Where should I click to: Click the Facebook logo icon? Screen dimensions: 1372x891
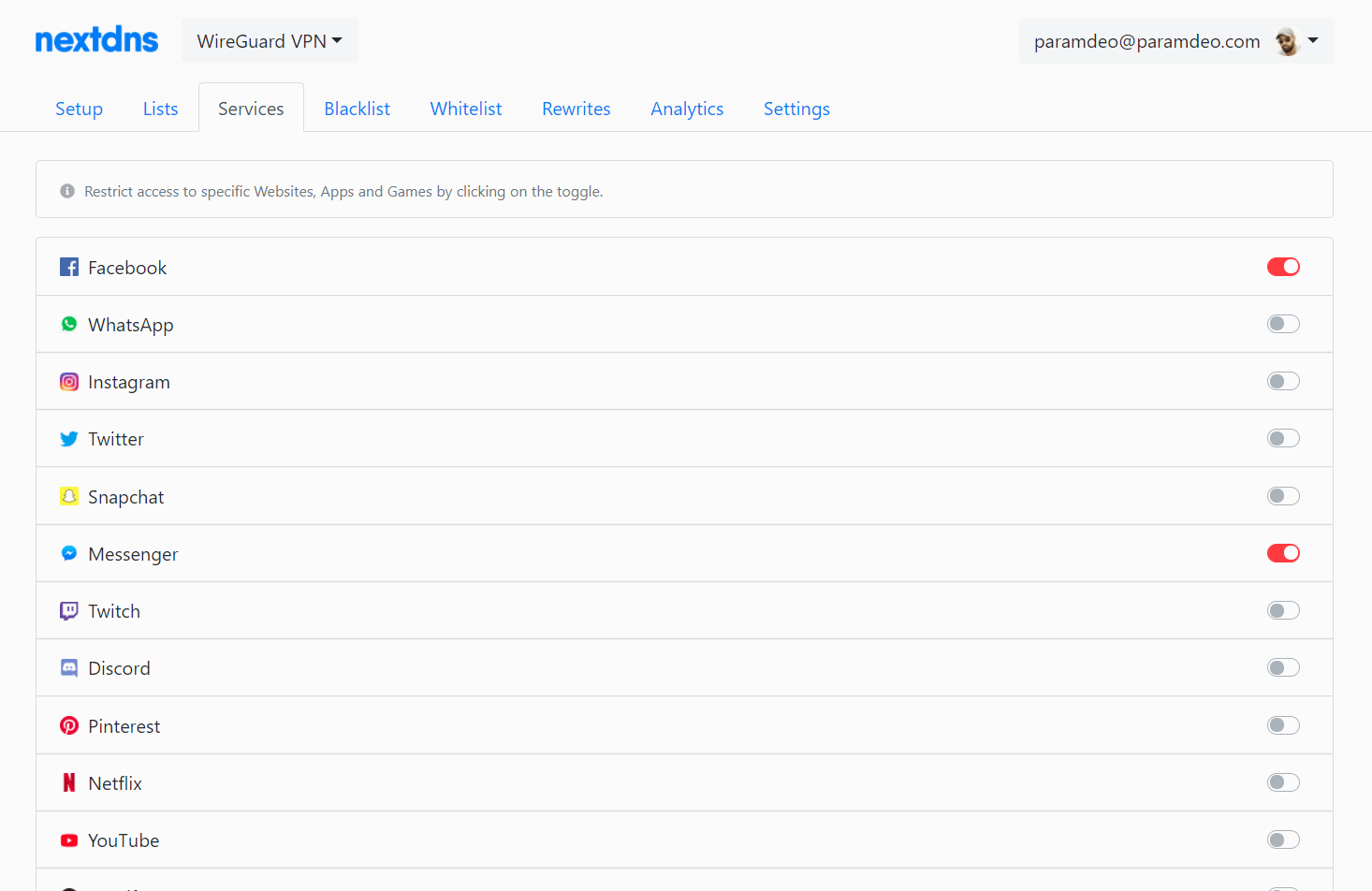point(69,267)
